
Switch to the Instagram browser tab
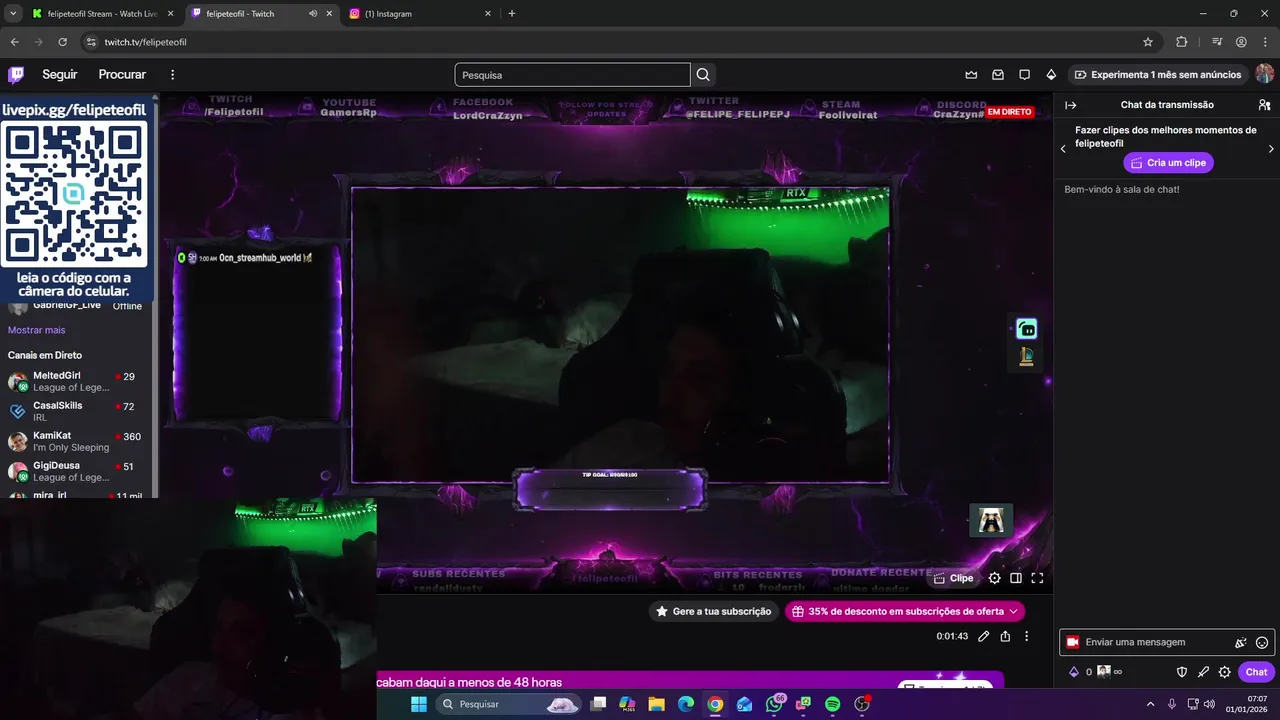coord(420,14)
